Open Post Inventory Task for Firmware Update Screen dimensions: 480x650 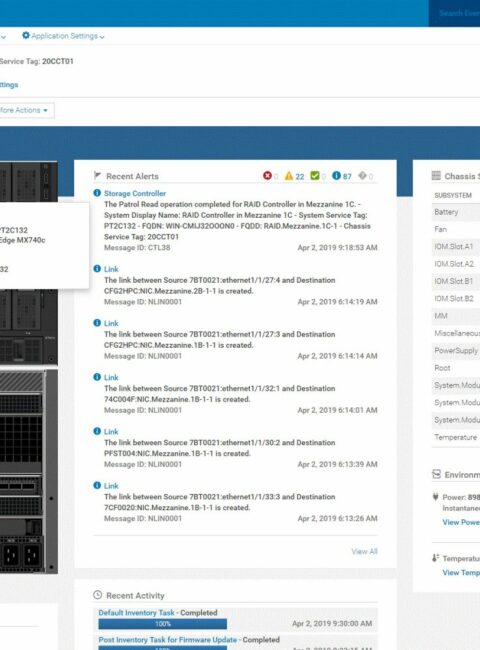pos(167,640)
